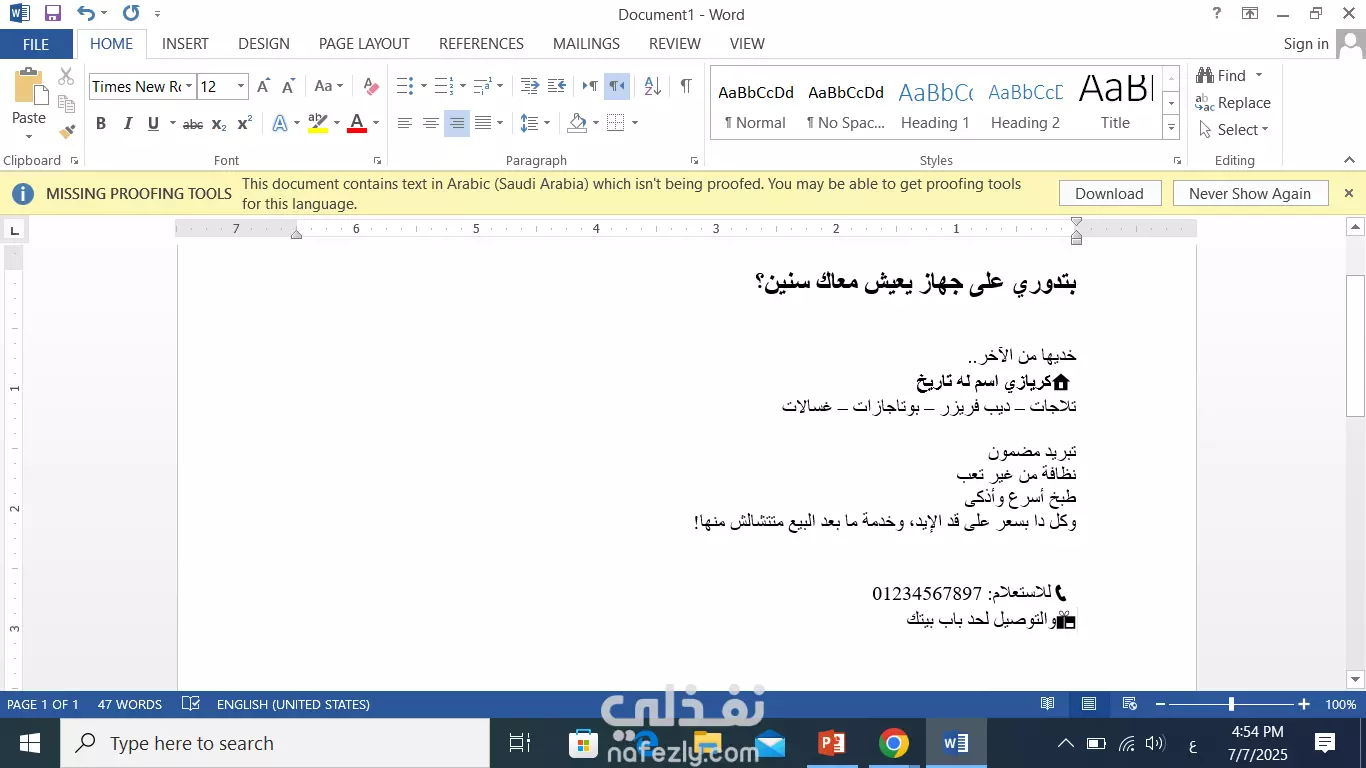The width and height of the screenshot is (1366, 768).
Task: Grow the font size
Action: (x=263, y=87)
